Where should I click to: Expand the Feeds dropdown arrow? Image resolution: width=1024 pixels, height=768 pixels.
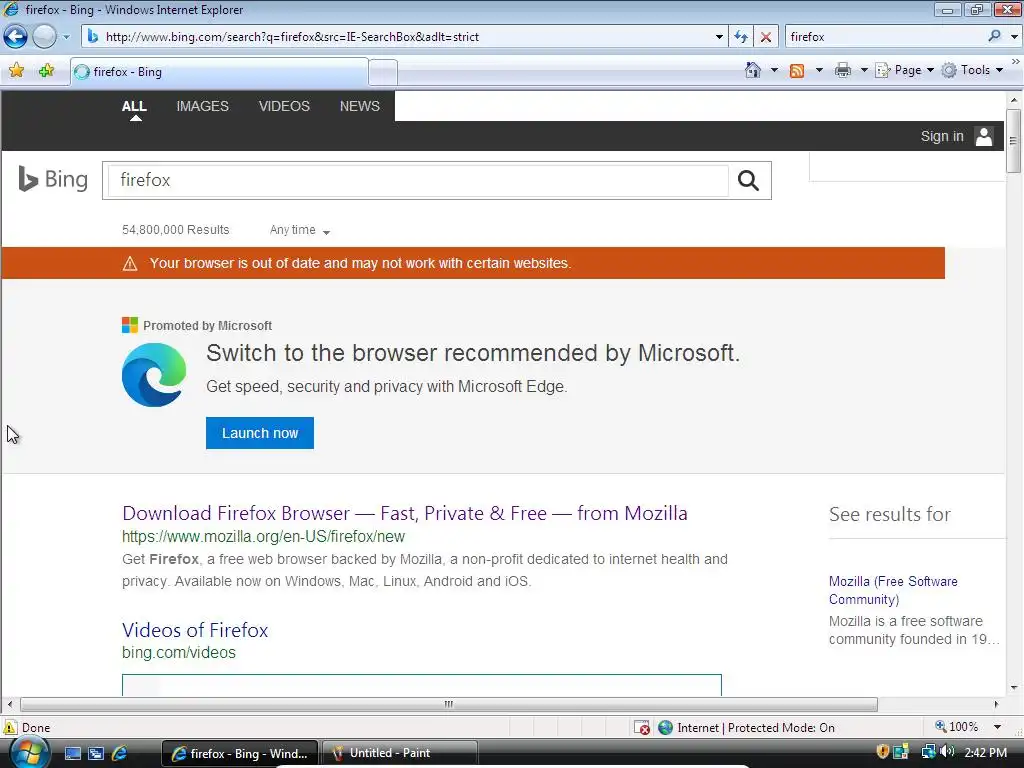coord(819,70)
